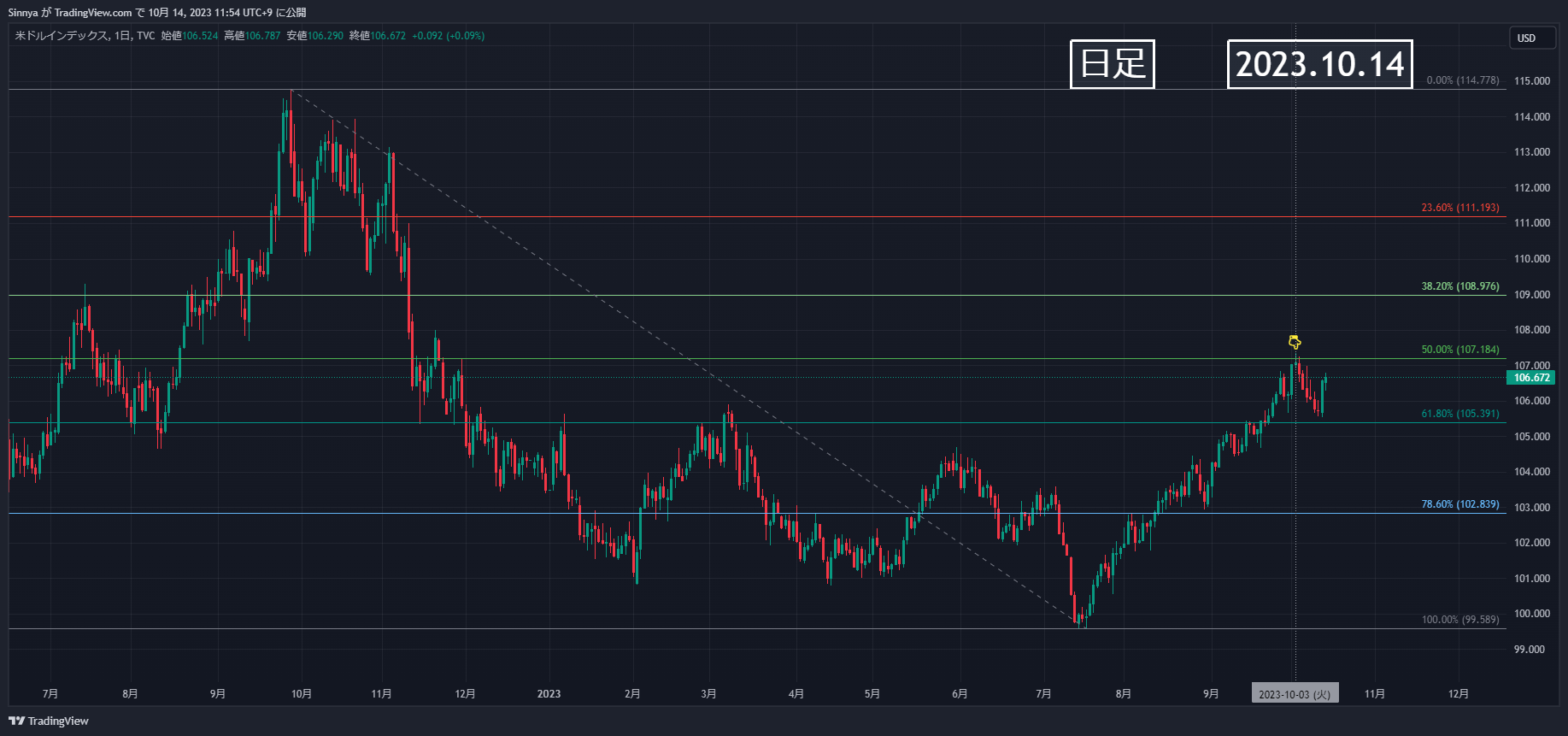This screenshot has height=736, width=1568.
Task: Select the 100.00% (99.589) Fibonacci label
Action: [1459, 620]
